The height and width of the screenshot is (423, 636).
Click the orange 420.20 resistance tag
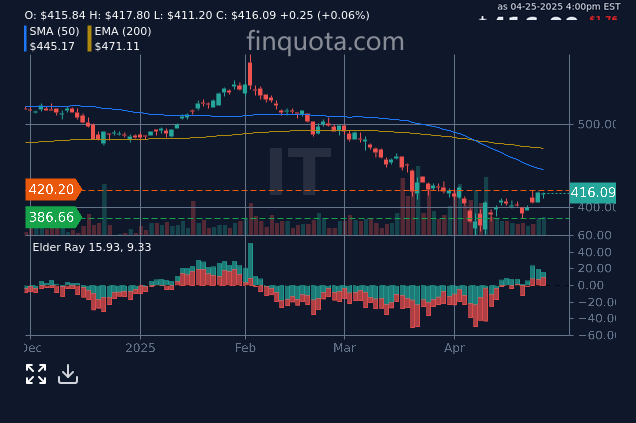click(53, 189)
